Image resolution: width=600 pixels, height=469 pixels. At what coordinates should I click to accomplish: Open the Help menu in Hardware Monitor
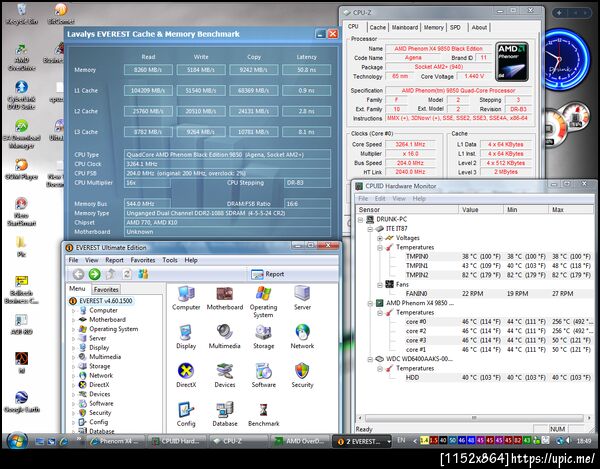point(419,199)
